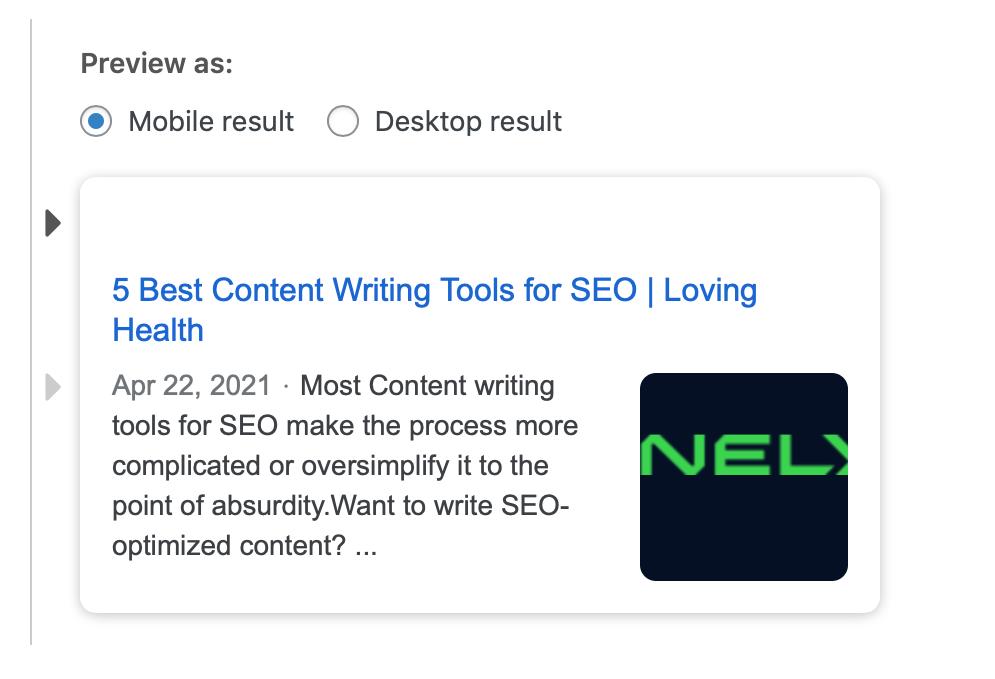The height and width of the screenshot is (679, 995).
Task: Click the ellipsis ending the description snippet
Action: coord(366,548)
